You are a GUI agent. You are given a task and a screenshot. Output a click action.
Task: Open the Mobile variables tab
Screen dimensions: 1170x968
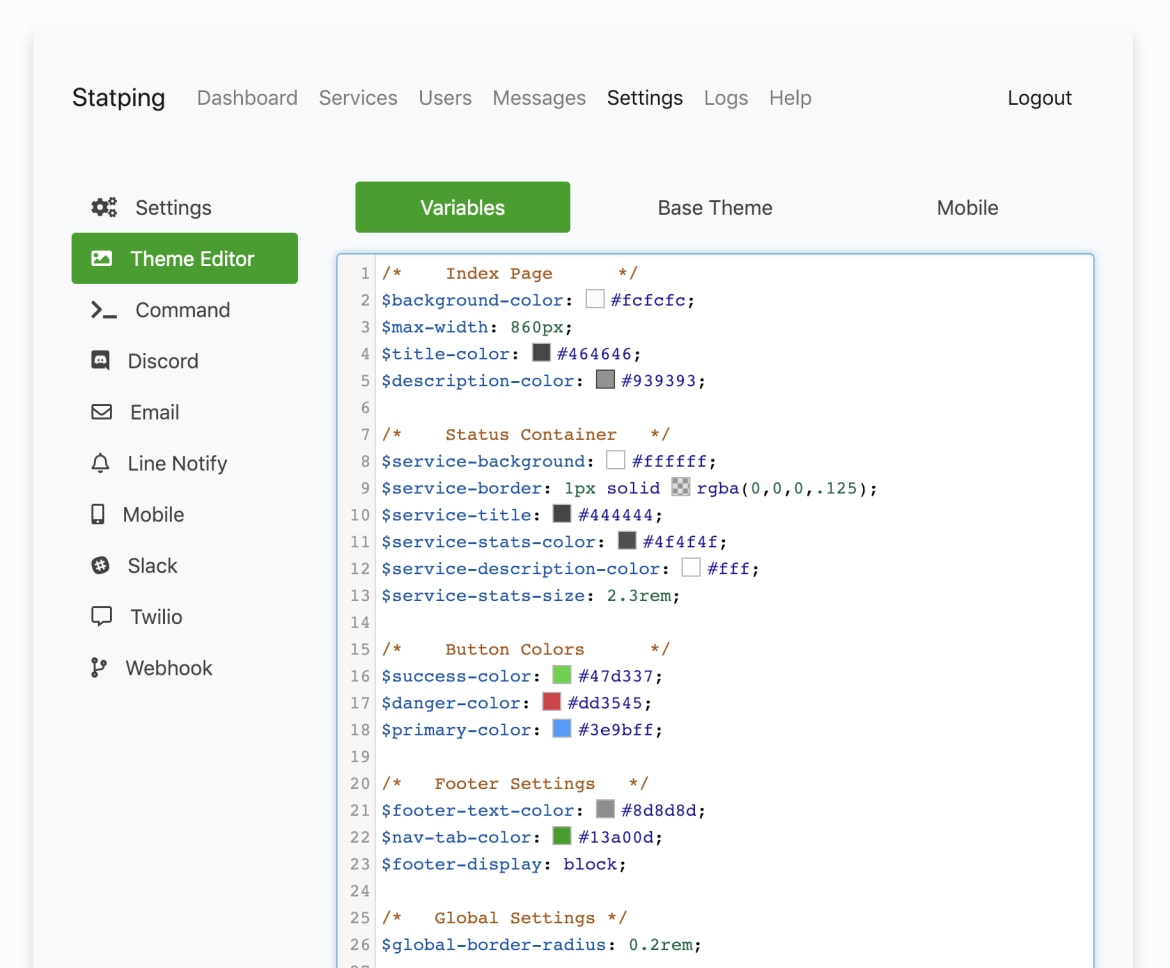click(967, 207)
